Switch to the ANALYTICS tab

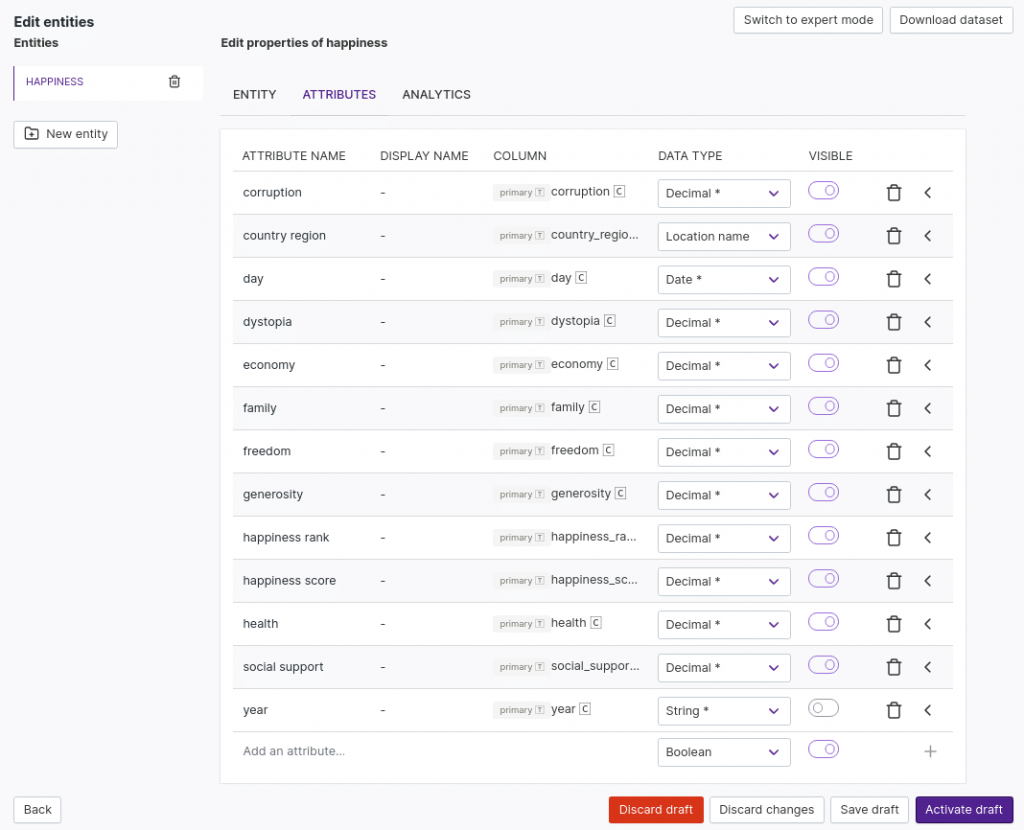coord(436,95)
